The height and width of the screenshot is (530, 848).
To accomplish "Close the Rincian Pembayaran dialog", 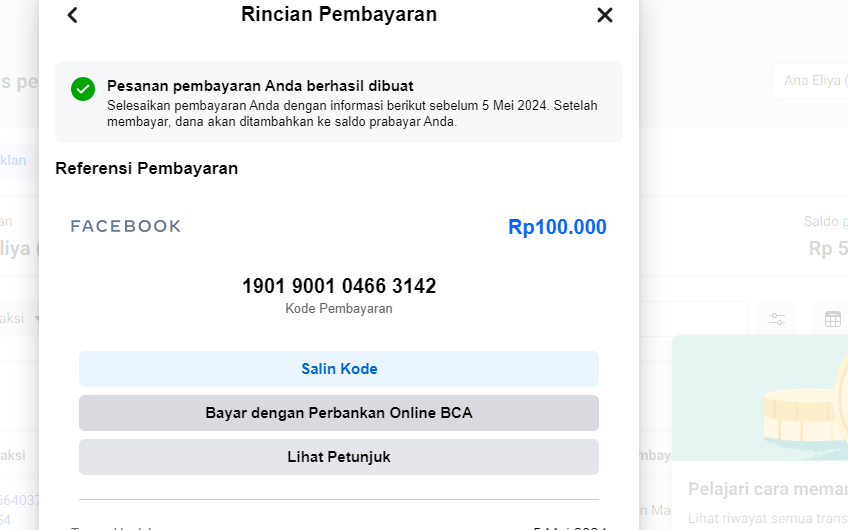I will [x=604, y=15].
